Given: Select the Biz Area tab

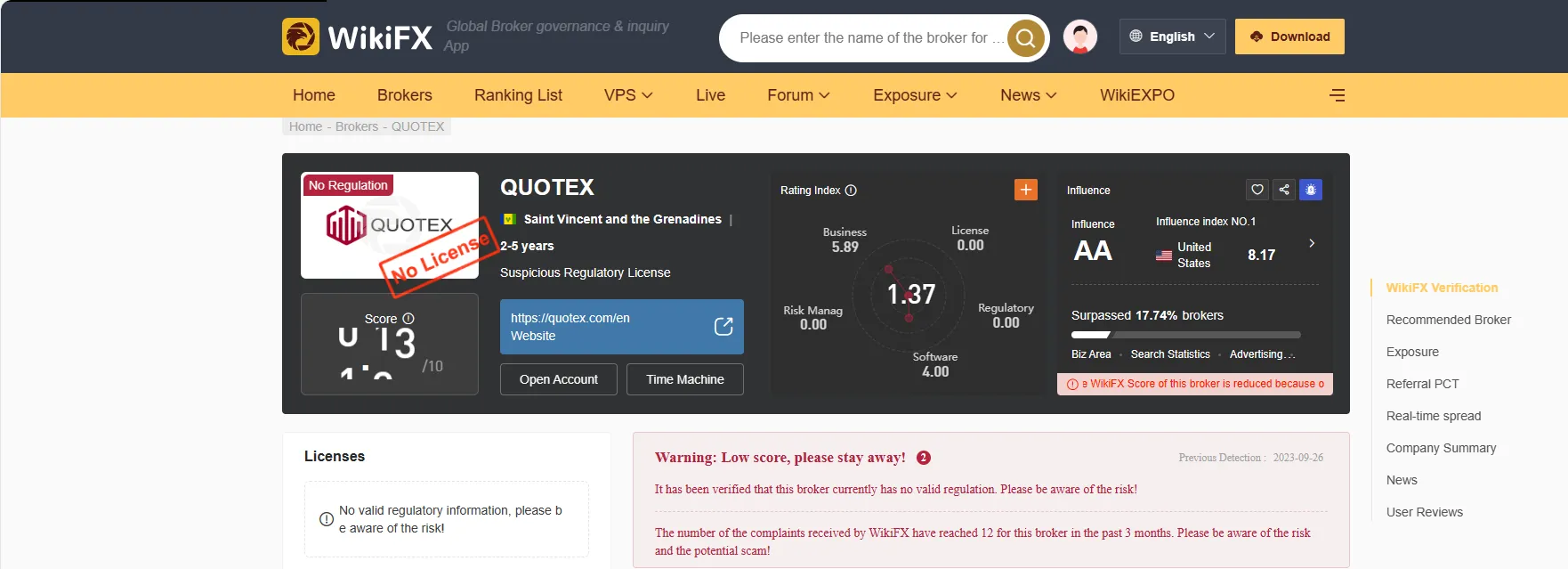Looking at the screenshot, I should point(1091,354).
